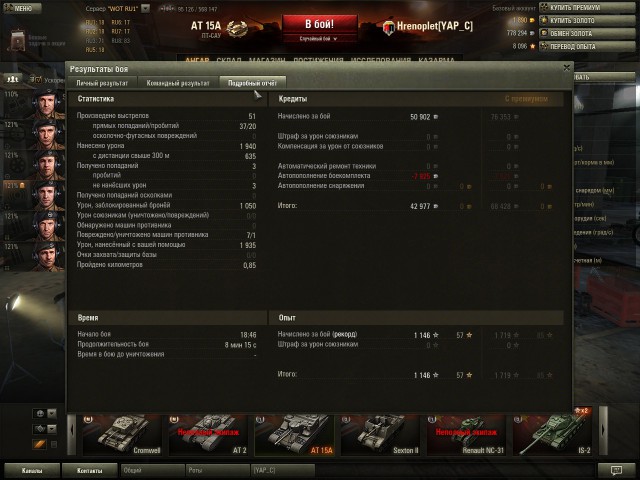Switch to the Личный результат tab
Screen dimensions: 640x480
click(102, 83)
